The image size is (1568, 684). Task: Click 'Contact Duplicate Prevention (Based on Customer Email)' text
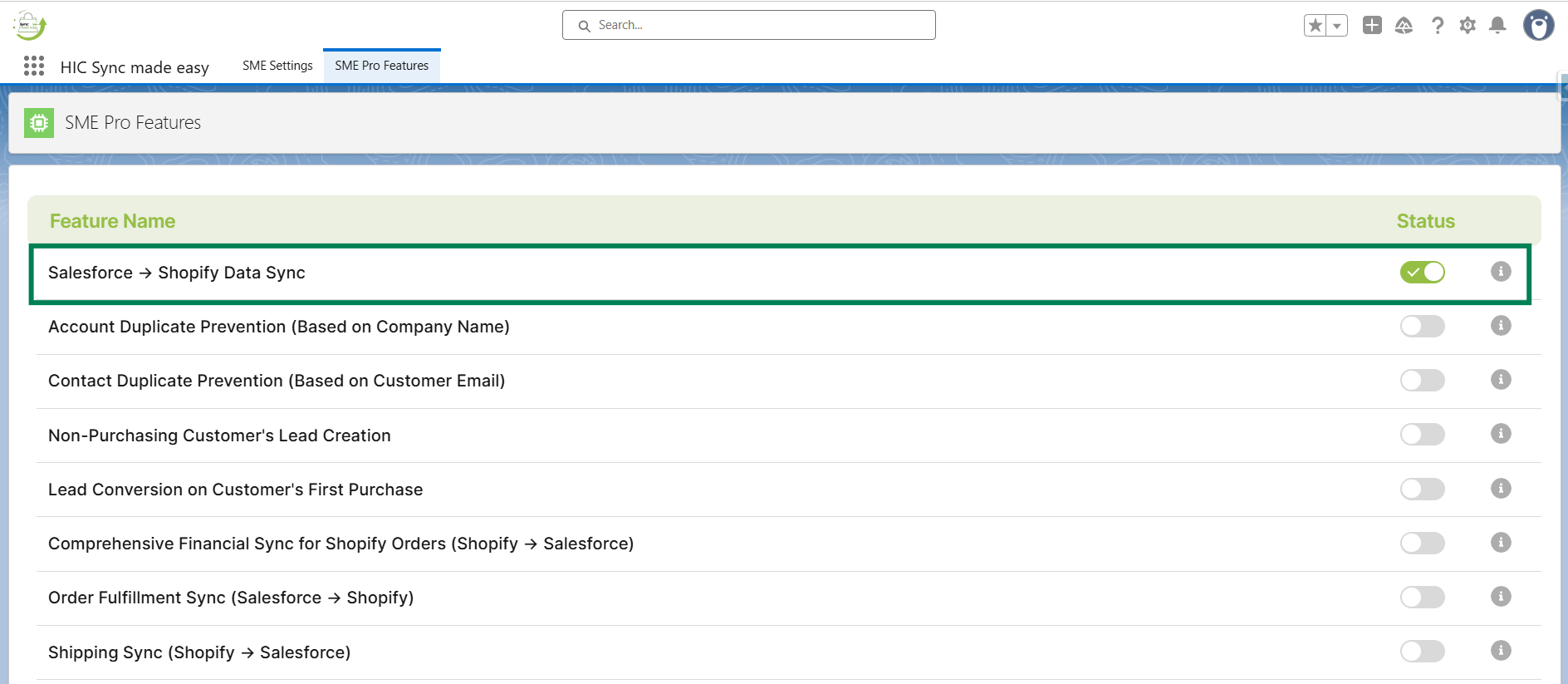click(277, 381)
